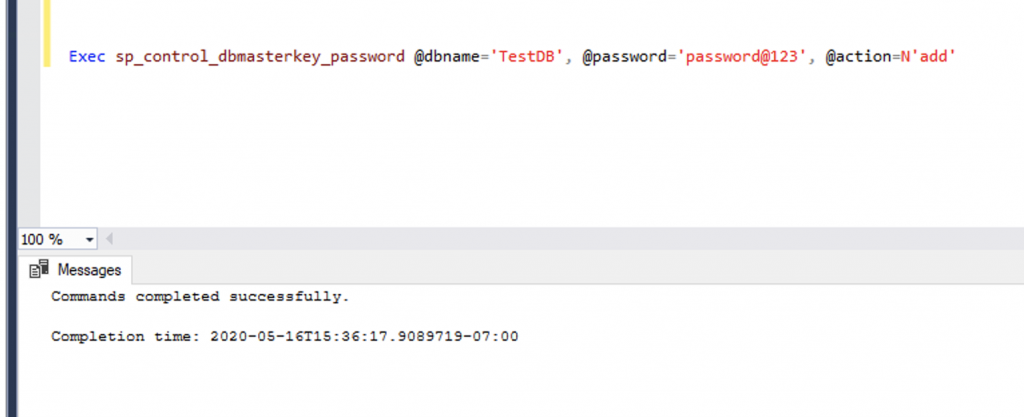This screenshot has height=417, width=1024.
Task: Switch to the Messages tab
Action: click(x=88, y=270)
